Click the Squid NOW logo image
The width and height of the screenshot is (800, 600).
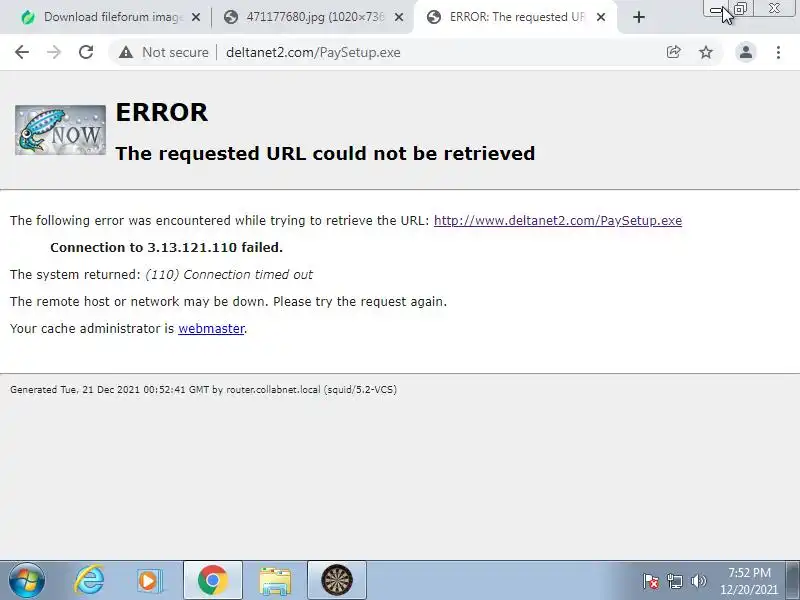[60, 130]
